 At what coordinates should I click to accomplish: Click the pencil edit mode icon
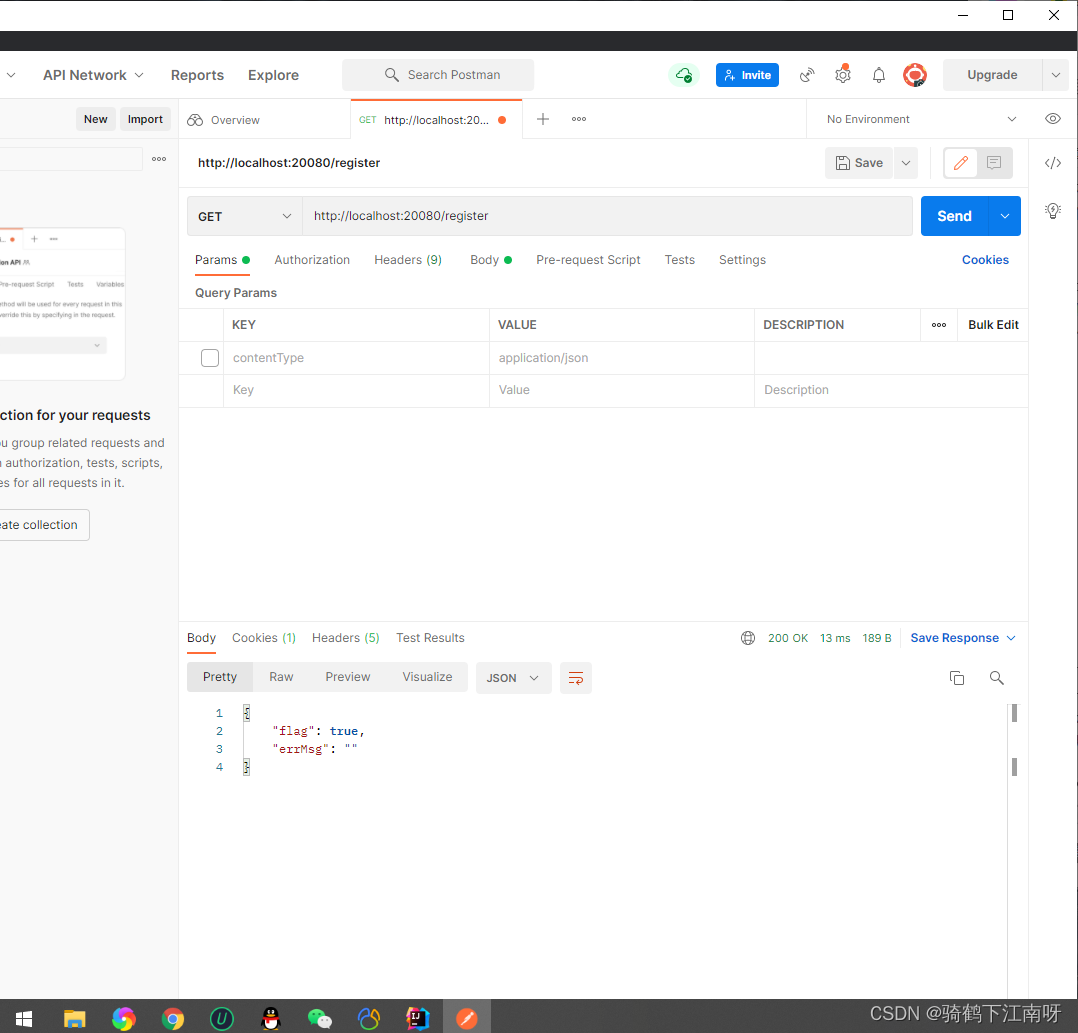[960, 163]
